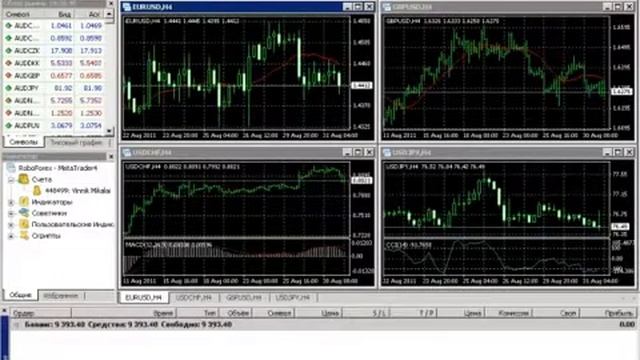Click the Прибыль column header
This screenshot has height=360, width=640.
[608, 313]
